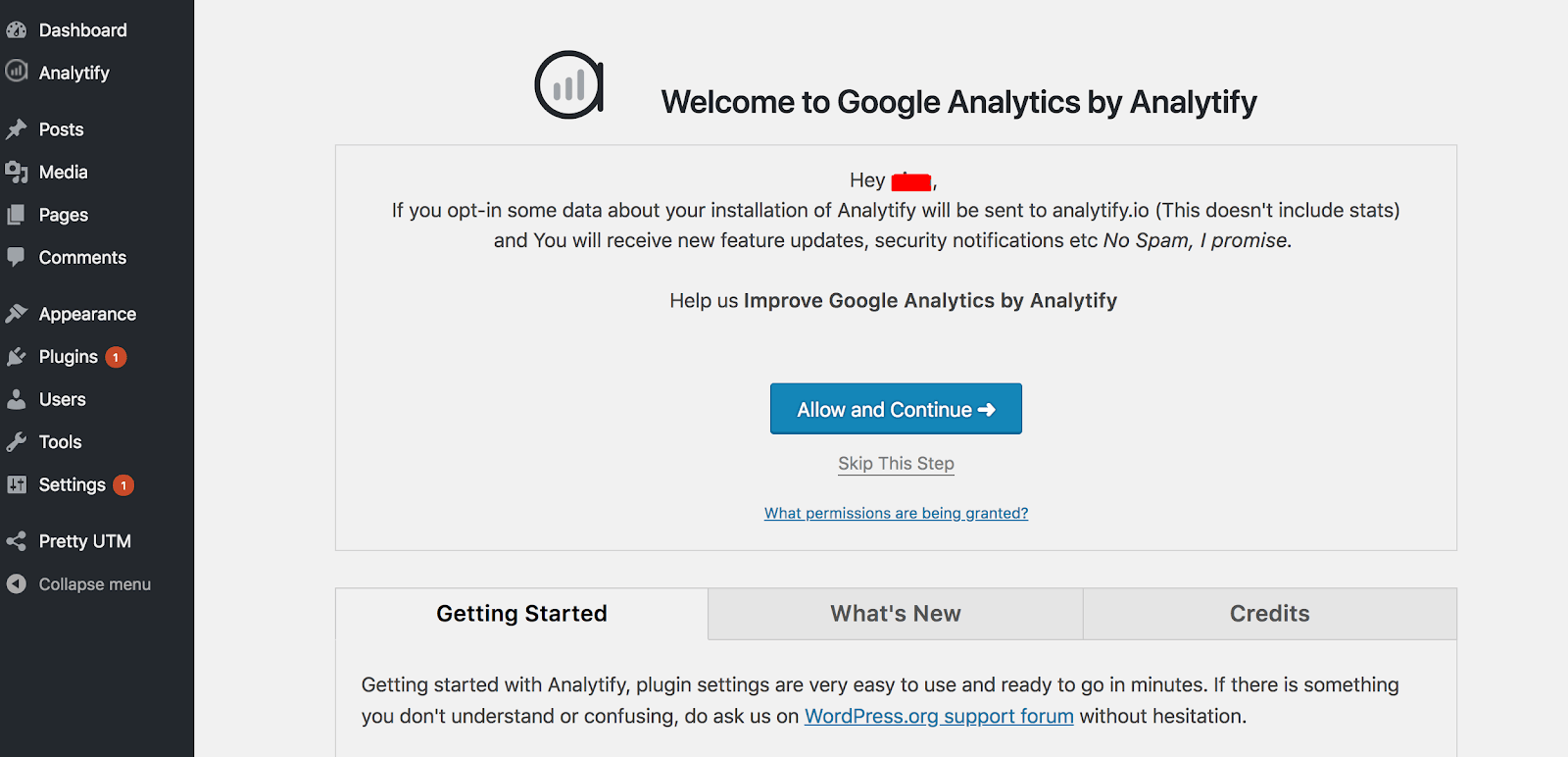Open Comments using the speech bubble icon
This screenshot has width=1568, height=757.
[x=18, y=257]
